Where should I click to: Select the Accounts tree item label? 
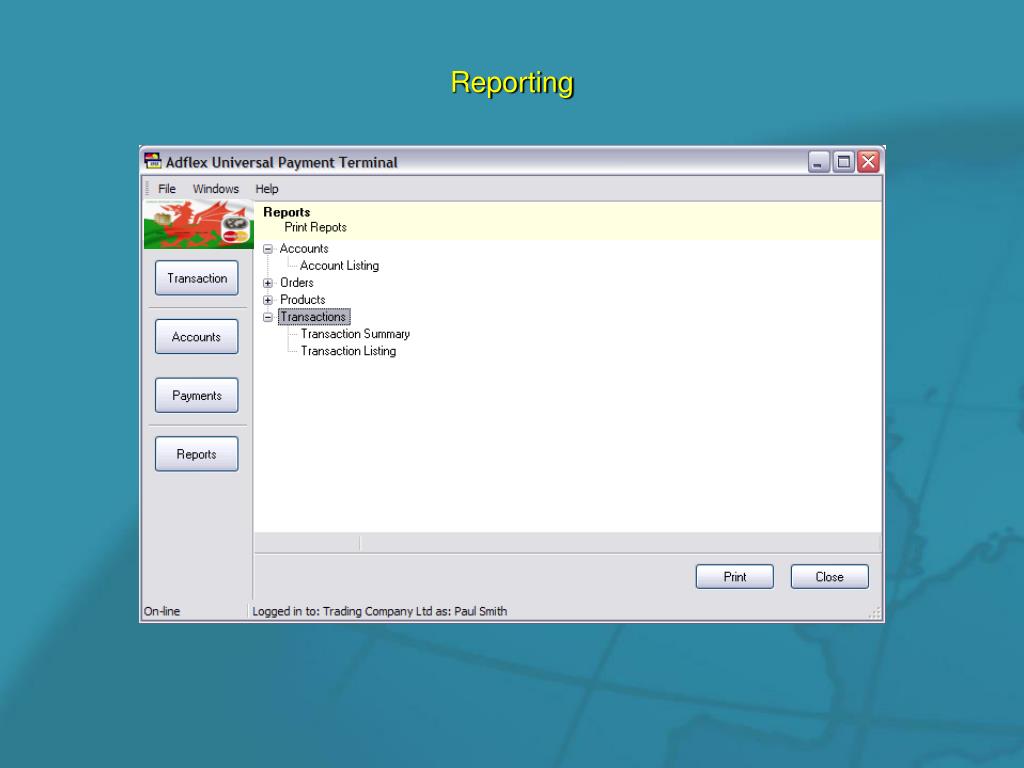(x=304, y=249)
